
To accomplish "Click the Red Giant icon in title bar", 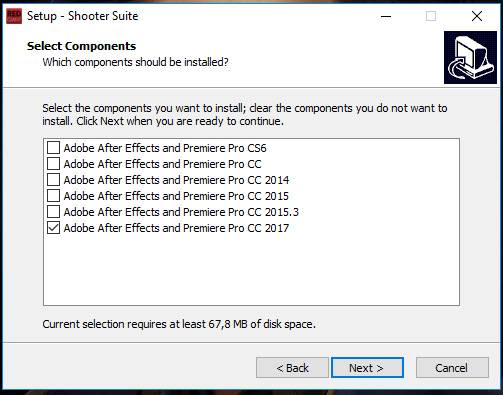I will [14, 16].
